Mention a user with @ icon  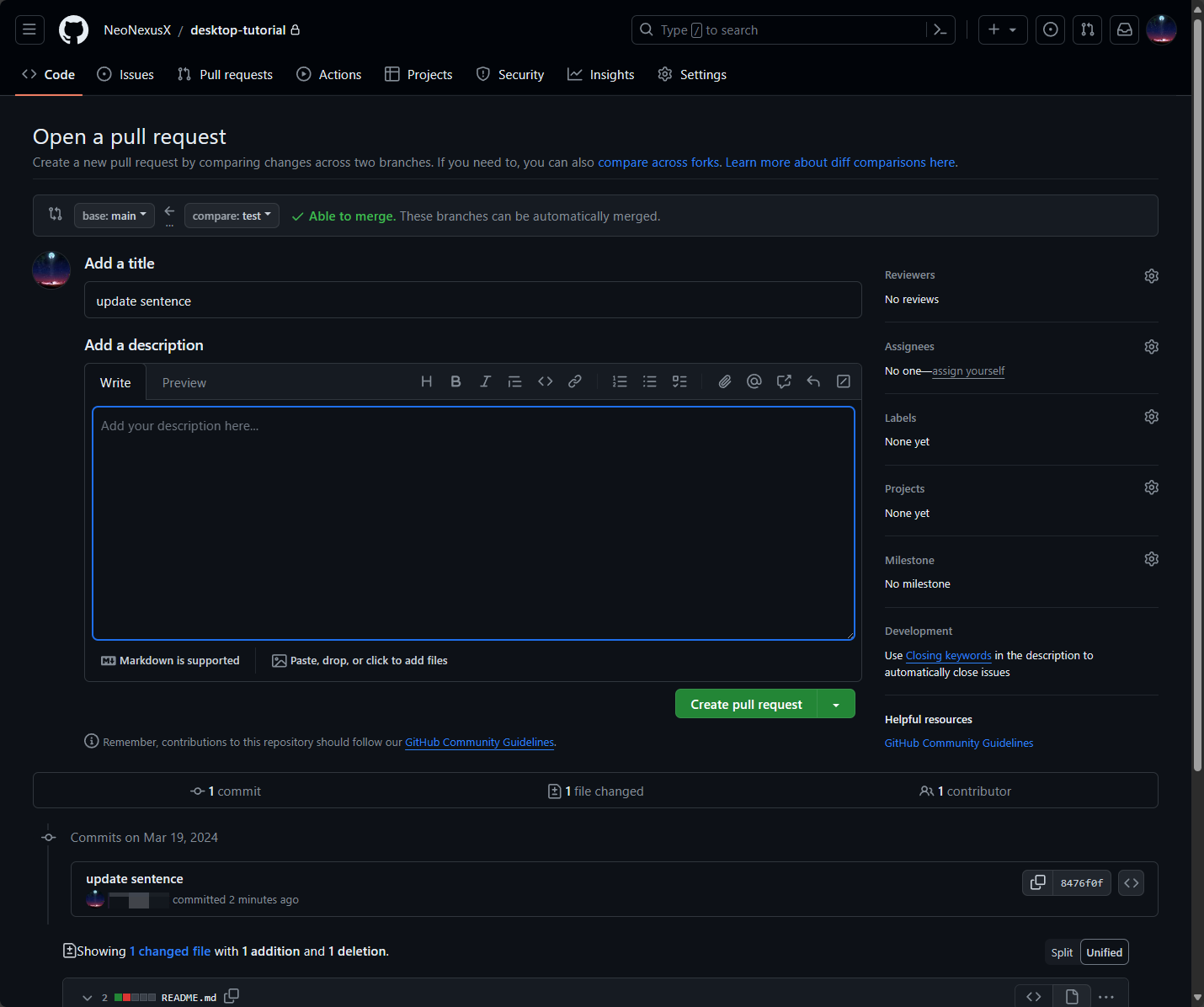(x=754, y=381)
